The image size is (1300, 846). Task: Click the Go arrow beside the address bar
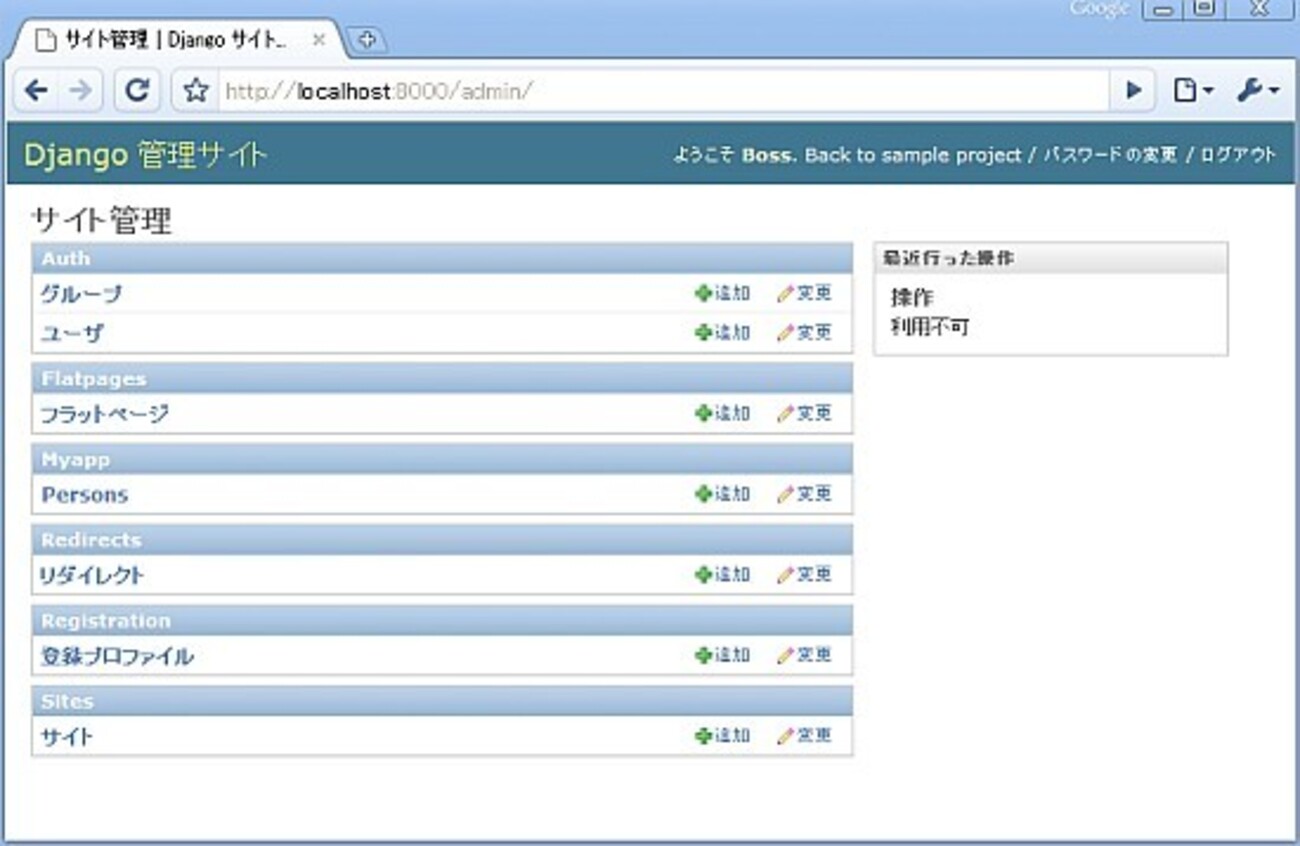tap(1134, 91)
